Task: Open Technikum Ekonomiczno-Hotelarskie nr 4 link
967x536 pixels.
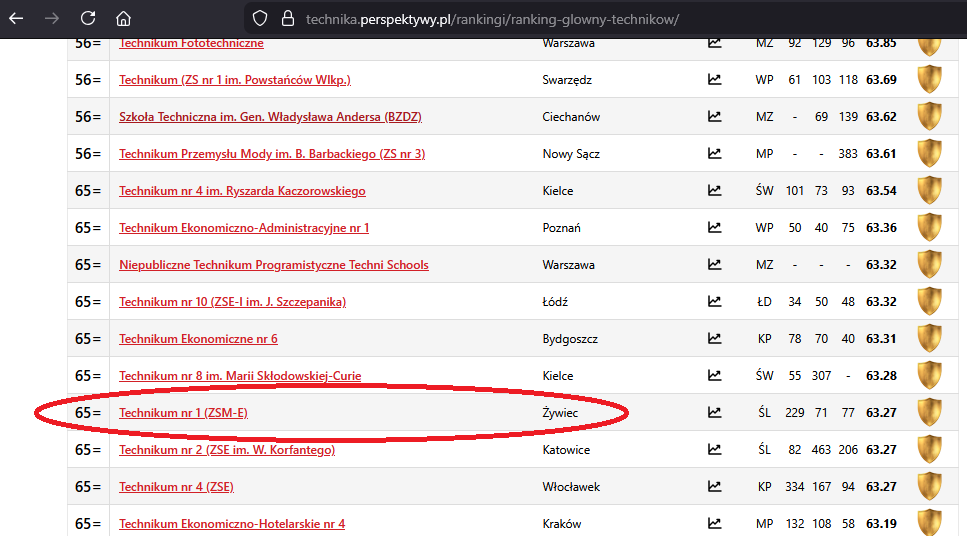Action: click(x=231, y=524)
